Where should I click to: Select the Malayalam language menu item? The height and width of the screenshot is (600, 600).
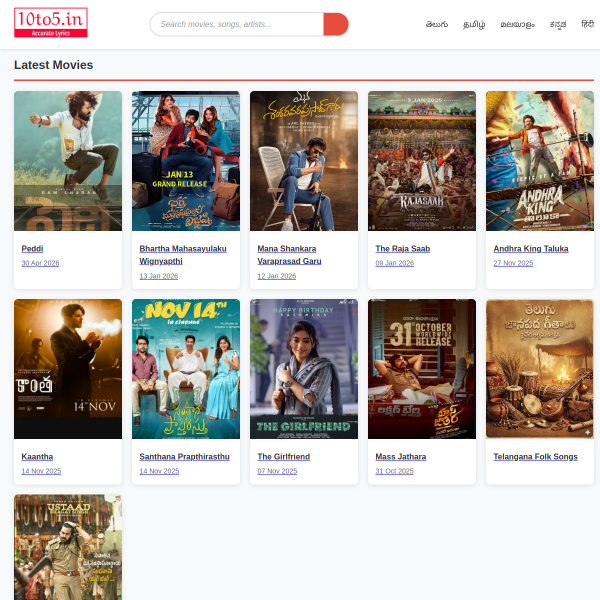517,24
